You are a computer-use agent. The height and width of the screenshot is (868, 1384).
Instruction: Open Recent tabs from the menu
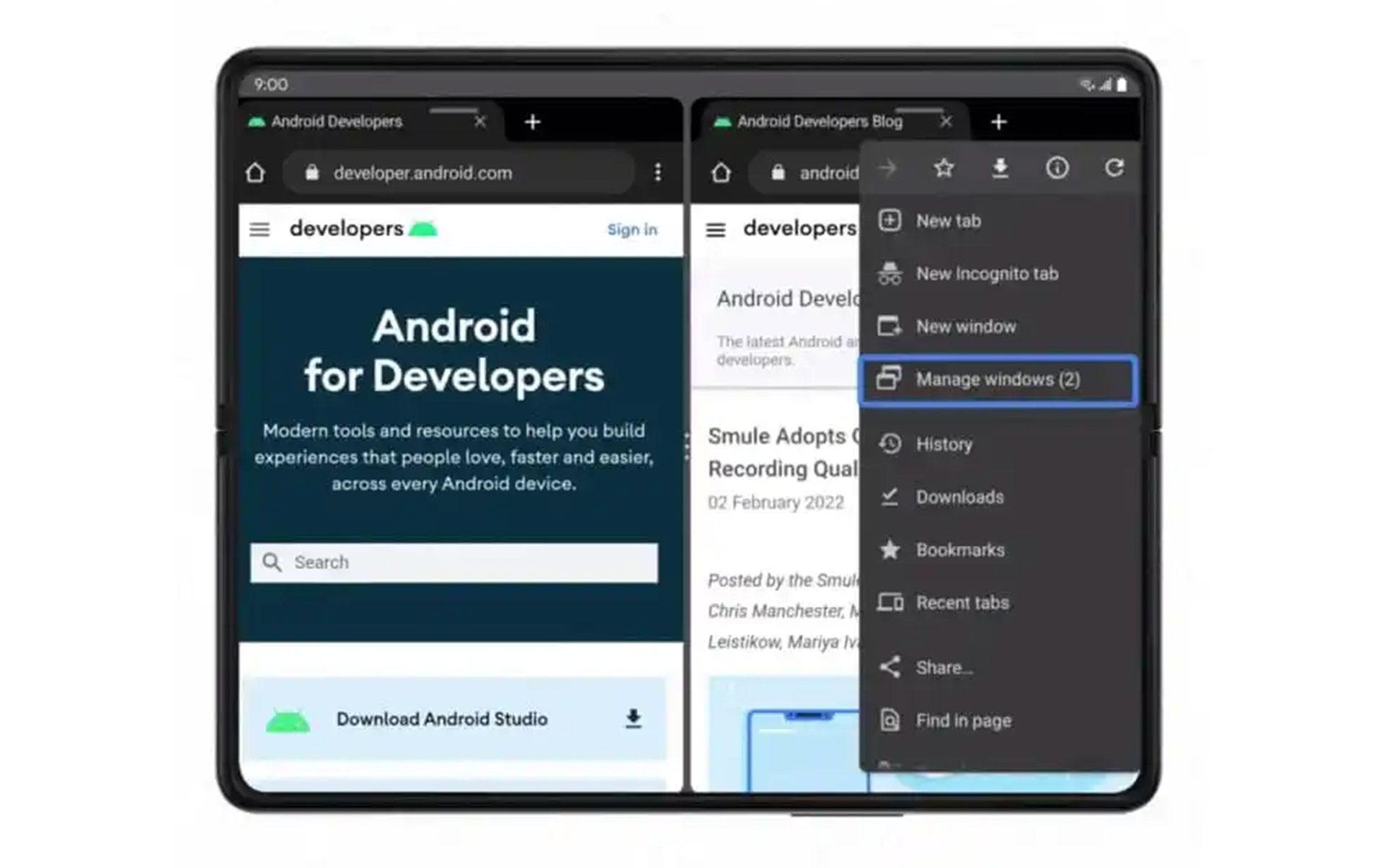coord(999,603)
